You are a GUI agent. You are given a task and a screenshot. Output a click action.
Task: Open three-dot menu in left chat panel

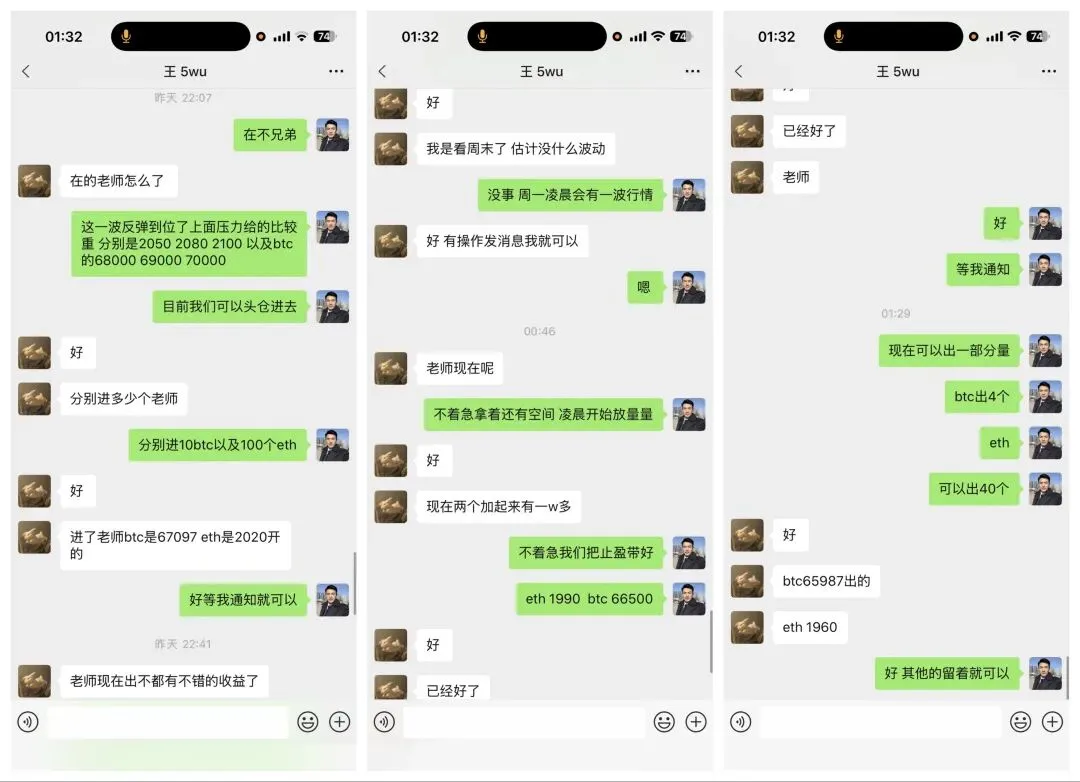[336, 71]
